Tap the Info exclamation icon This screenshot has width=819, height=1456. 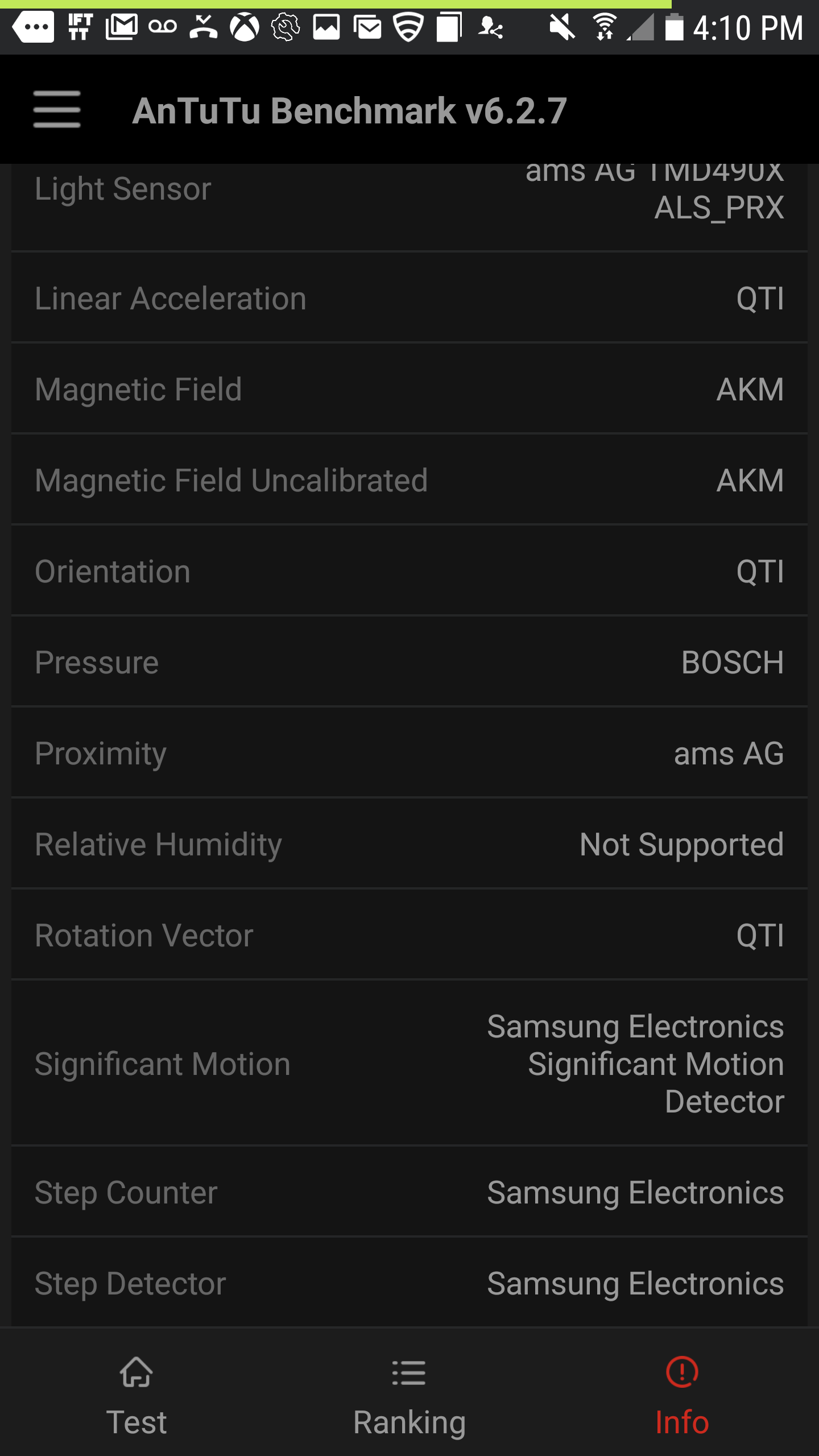(682, 1372)
